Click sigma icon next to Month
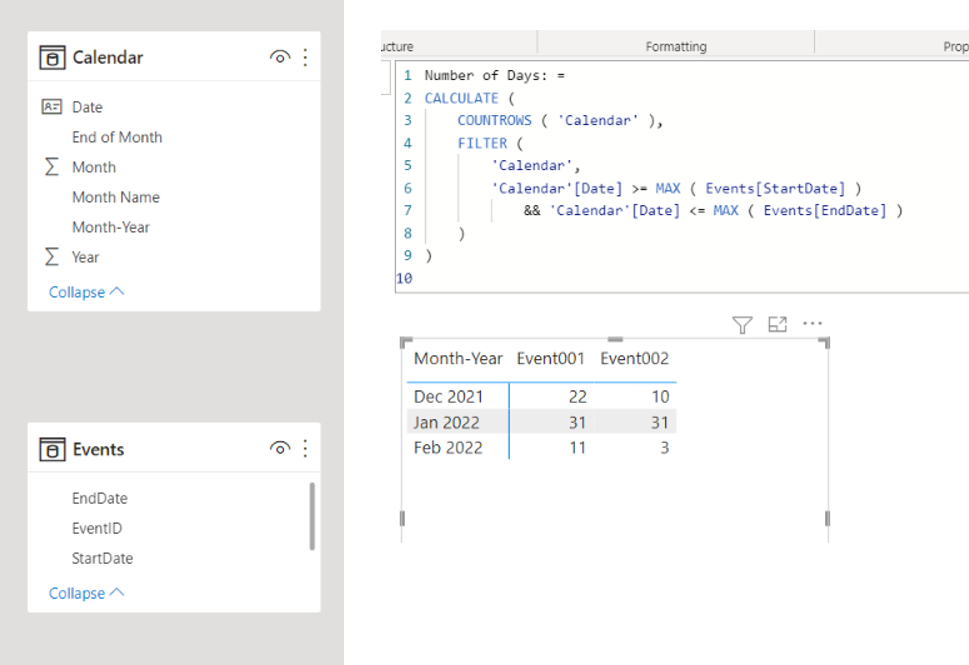The image size is (969, 665). (x=52, y=167)
